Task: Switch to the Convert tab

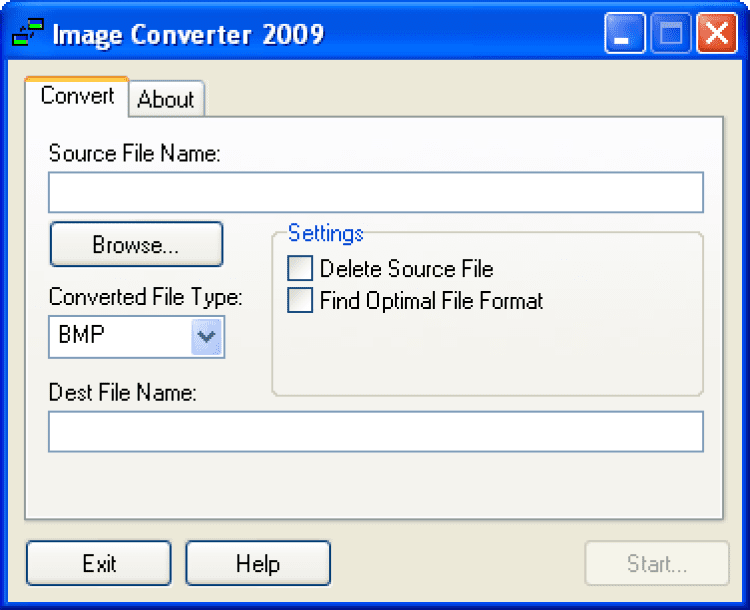Action: point(77,97)
